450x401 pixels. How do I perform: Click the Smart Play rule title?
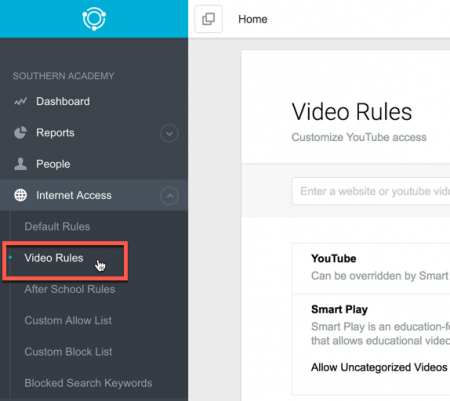click(x=339, y=310)
